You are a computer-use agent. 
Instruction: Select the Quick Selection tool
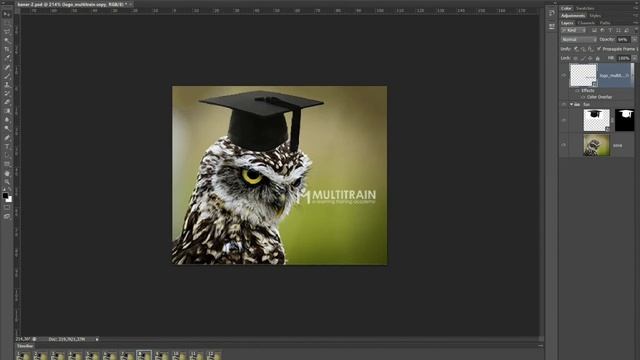[x=7, y=40]
